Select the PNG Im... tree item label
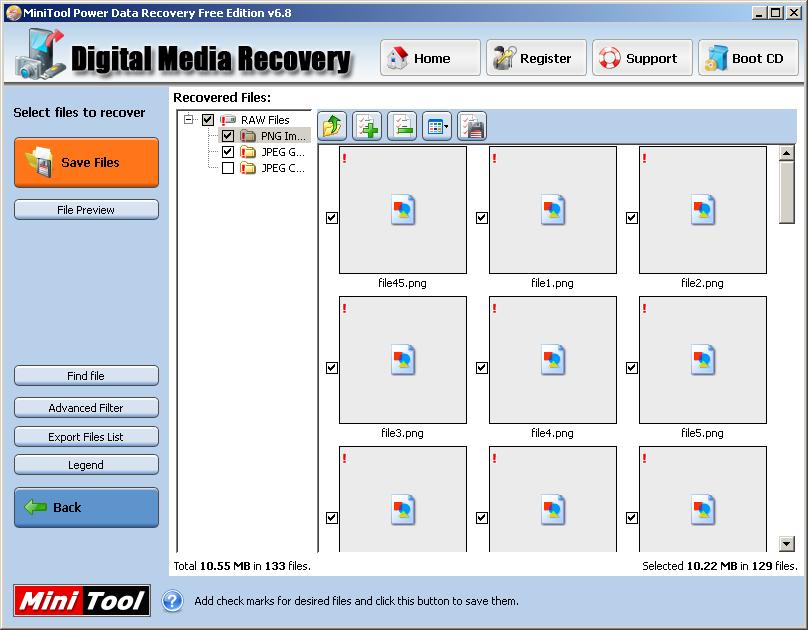 pyautogui.click(x=283, y=136)
